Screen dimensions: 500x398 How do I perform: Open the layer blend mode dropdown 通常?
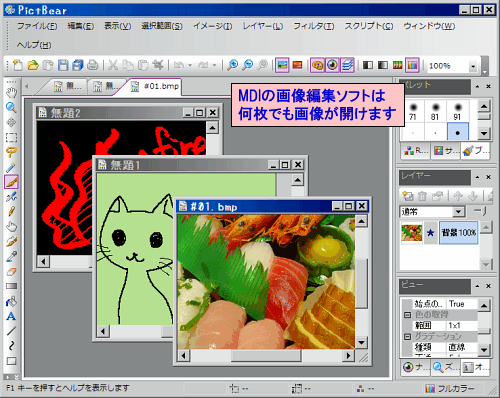(x=459, y=212)
